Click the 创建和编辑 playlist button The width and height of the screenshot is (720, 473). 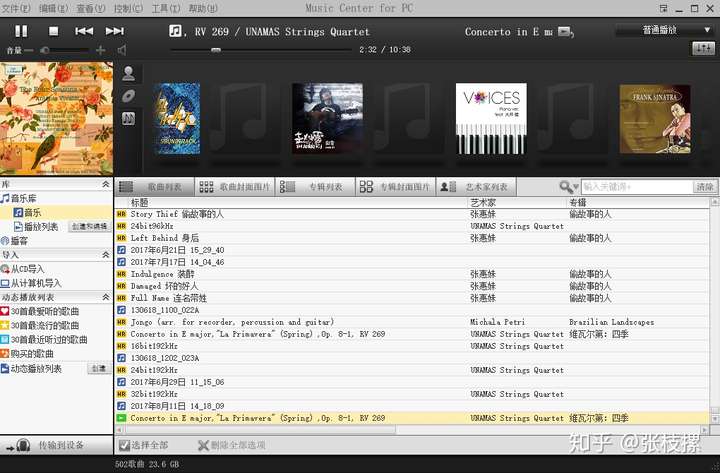pyautogui.click(x=90, y=226)
